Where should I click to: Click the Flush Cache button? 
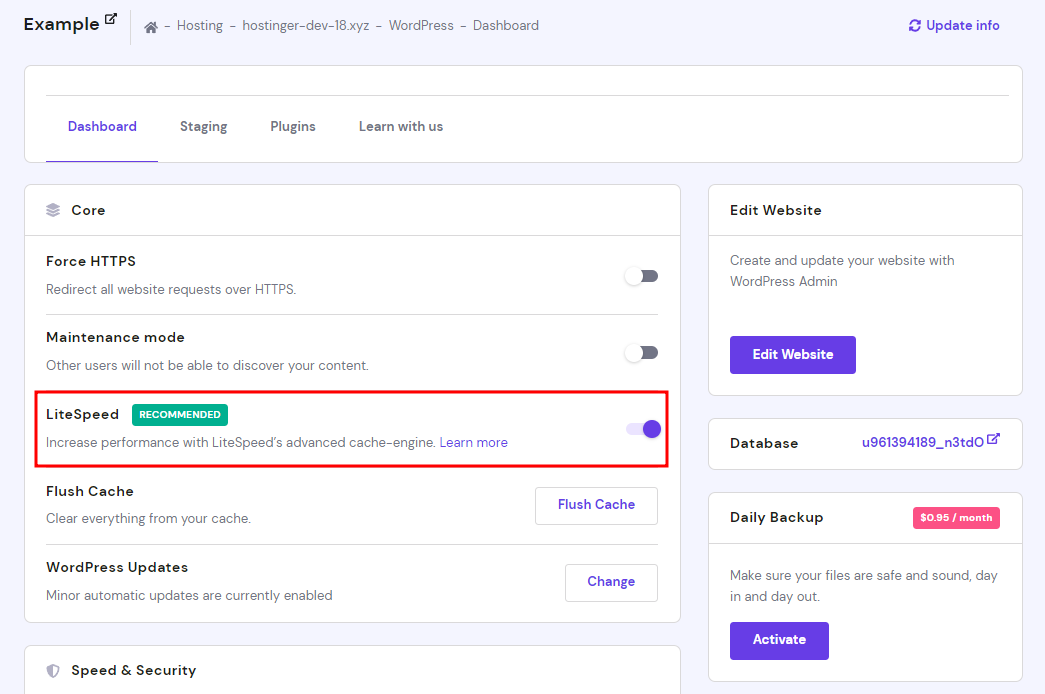click(x=596, y=505)
